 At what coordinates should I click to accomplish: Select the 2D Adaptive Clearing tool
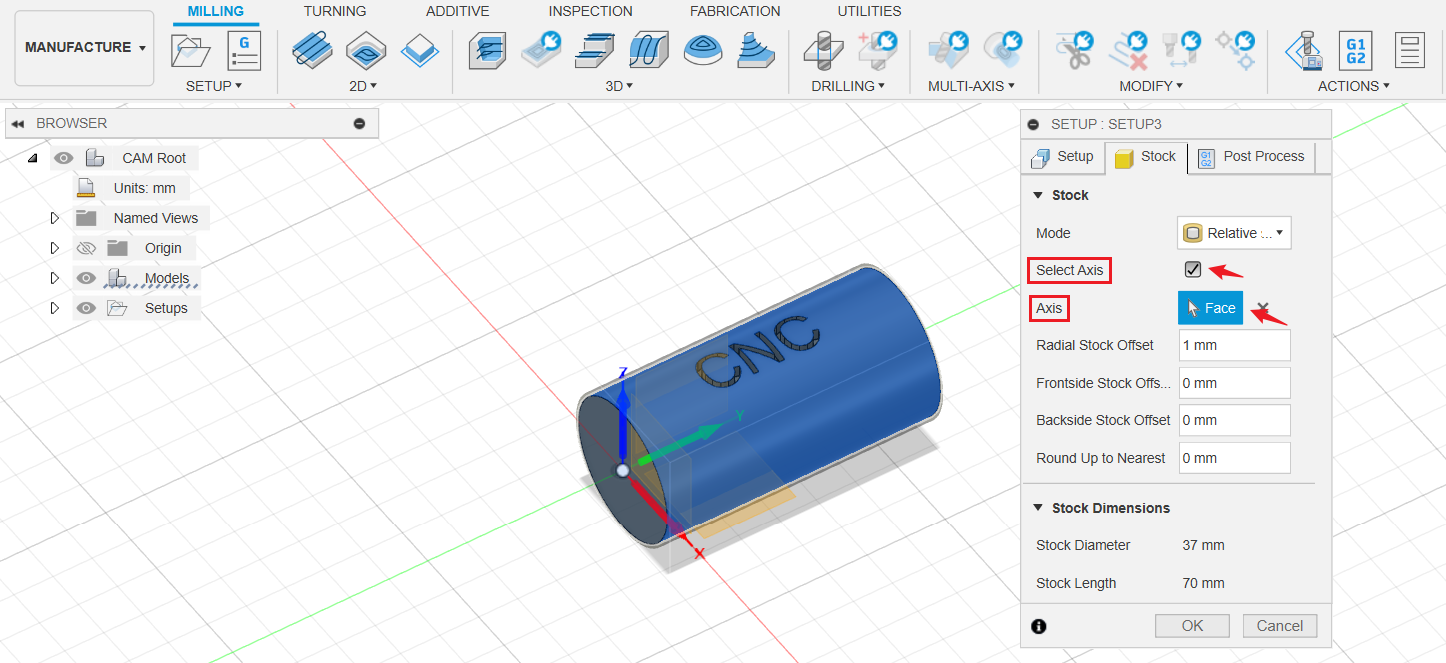click(x=312, y=50)
